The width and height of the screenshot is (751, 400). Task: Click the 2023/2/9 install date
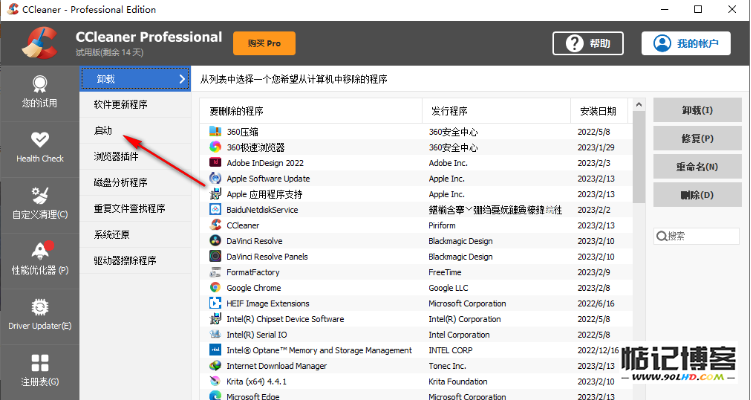(x=594, y=272)
